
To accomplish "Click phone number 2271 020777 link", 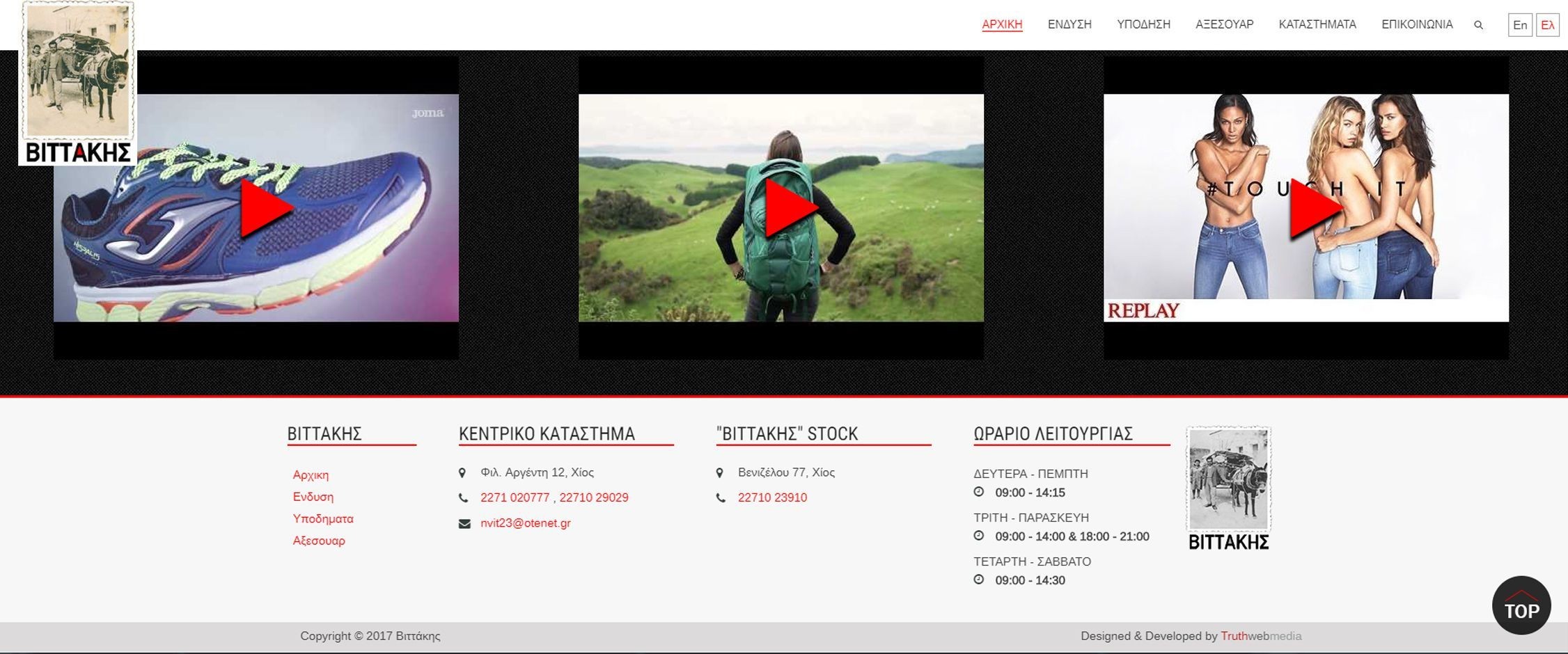I will click(515, 497).
